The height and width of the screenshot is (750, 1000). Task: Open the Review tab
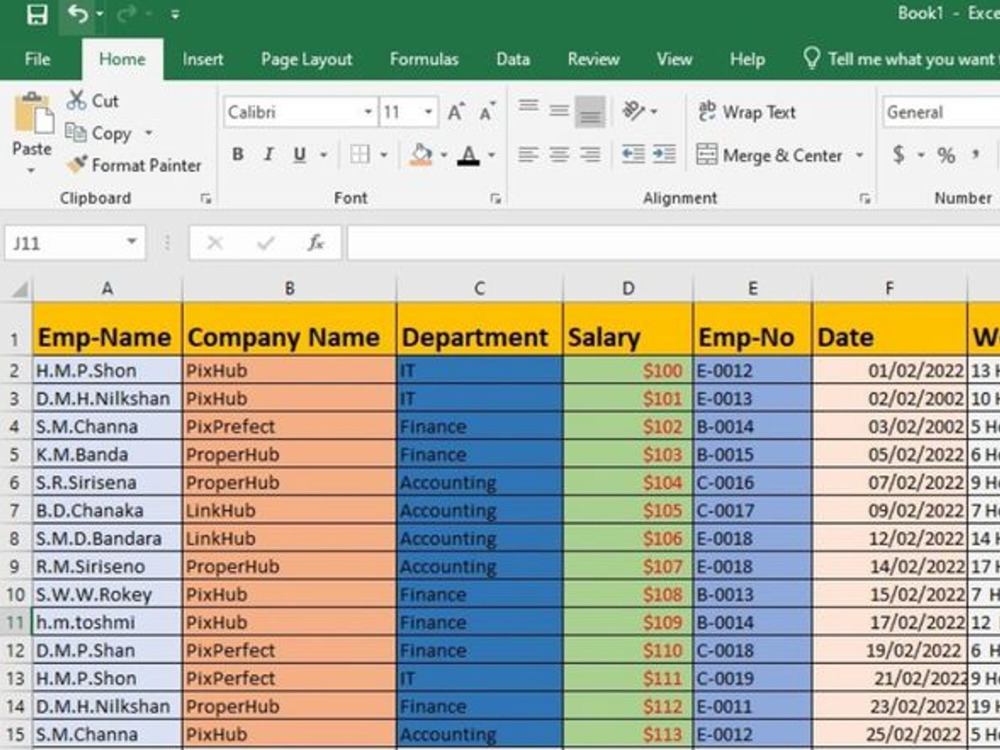pyautogui.click(x=593, y=59)
